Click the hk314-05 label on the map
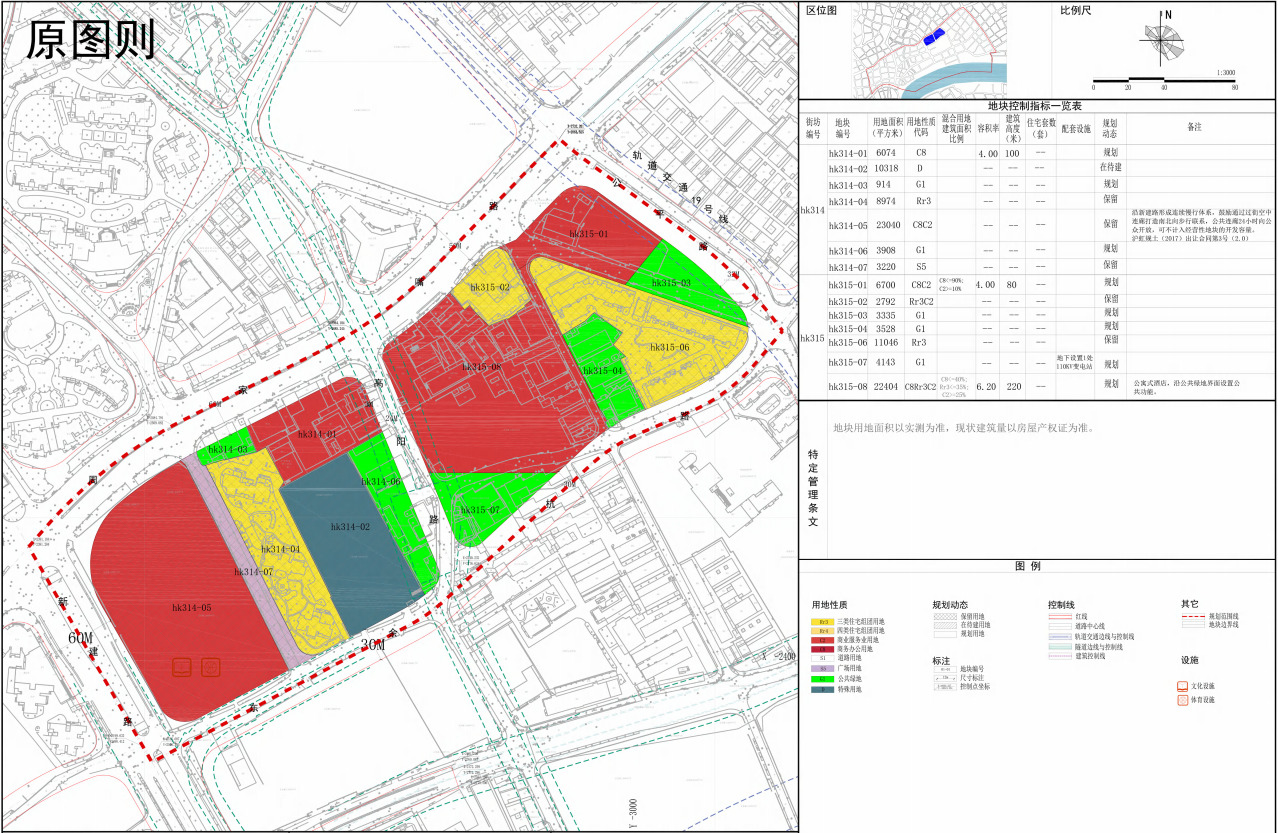1278x833 pixels. pos(191,607)
